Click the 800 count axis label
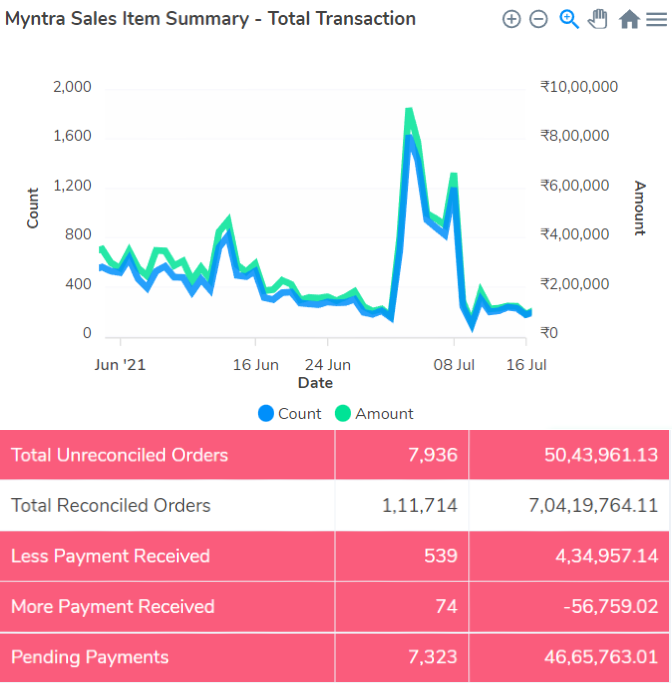672x683 pixels. [x=78, y=234]
